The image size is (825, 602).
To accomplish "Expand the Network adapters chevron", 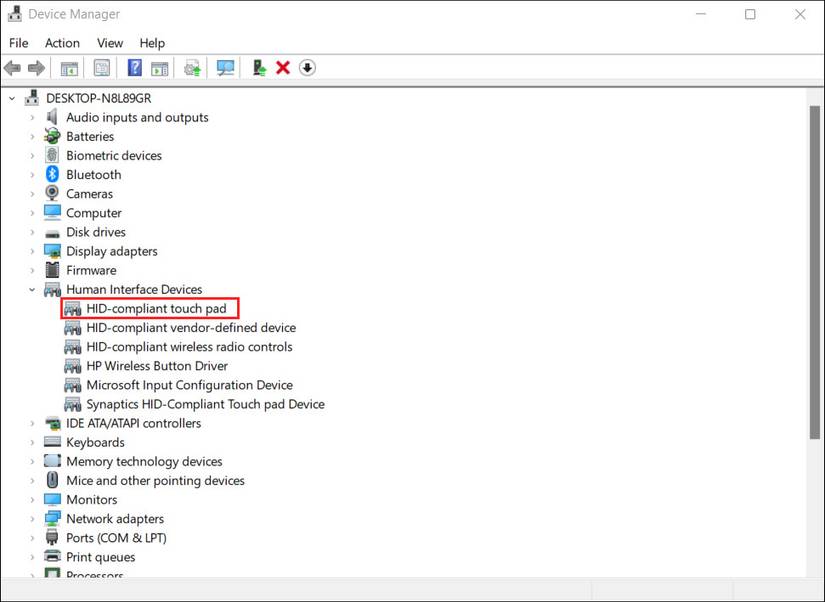I will [32, 519].
